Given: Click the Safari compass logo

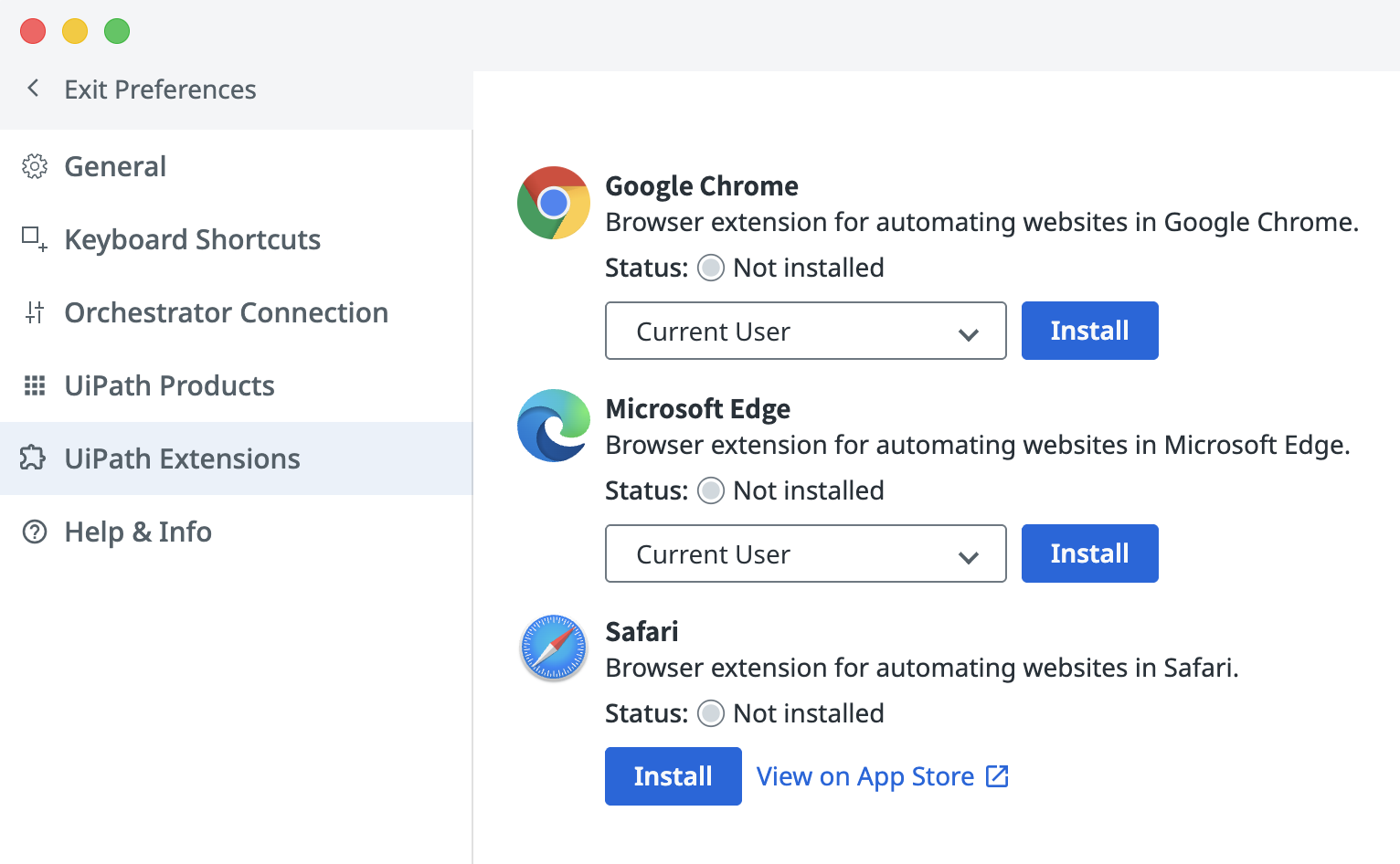Looking at the screenshot, I should (x=554, y=648).
